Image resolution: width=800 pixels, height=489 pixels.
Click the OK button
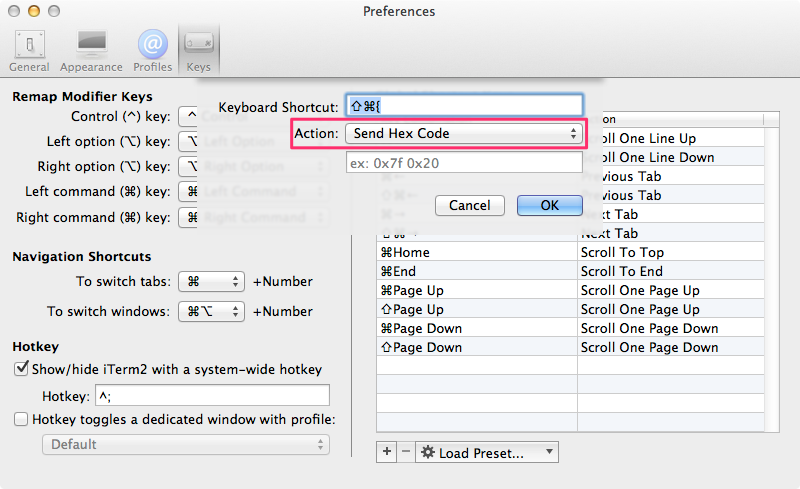549,205
